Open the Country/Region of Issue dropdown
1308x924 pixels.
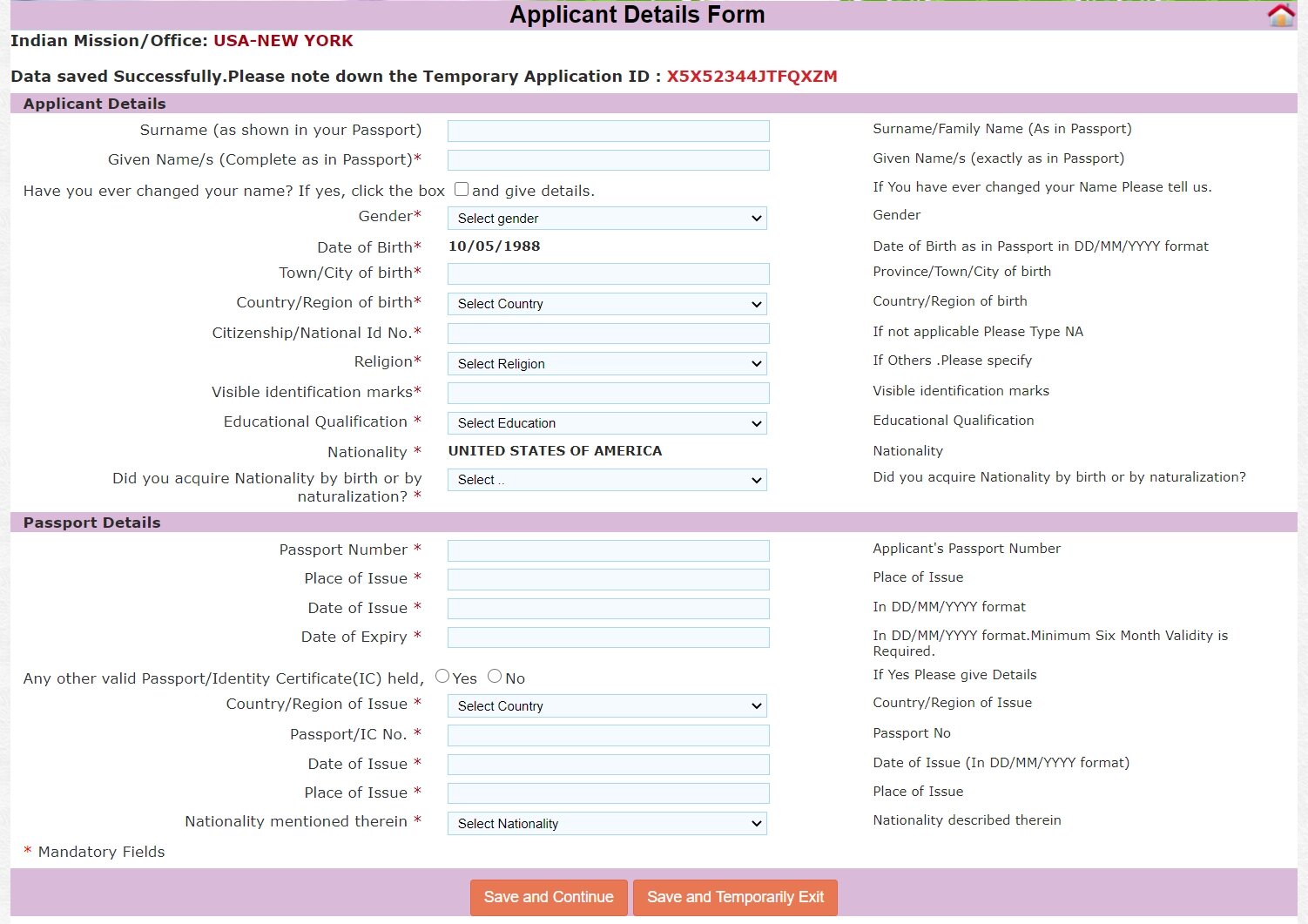tap(607, 706)
